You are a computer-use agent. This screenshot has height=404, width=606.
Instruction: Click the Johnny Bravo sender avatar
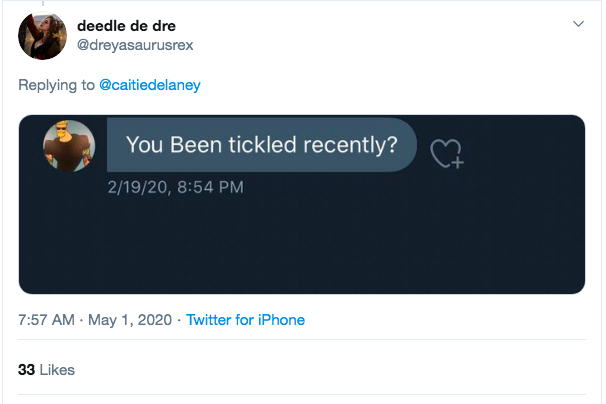69,145
